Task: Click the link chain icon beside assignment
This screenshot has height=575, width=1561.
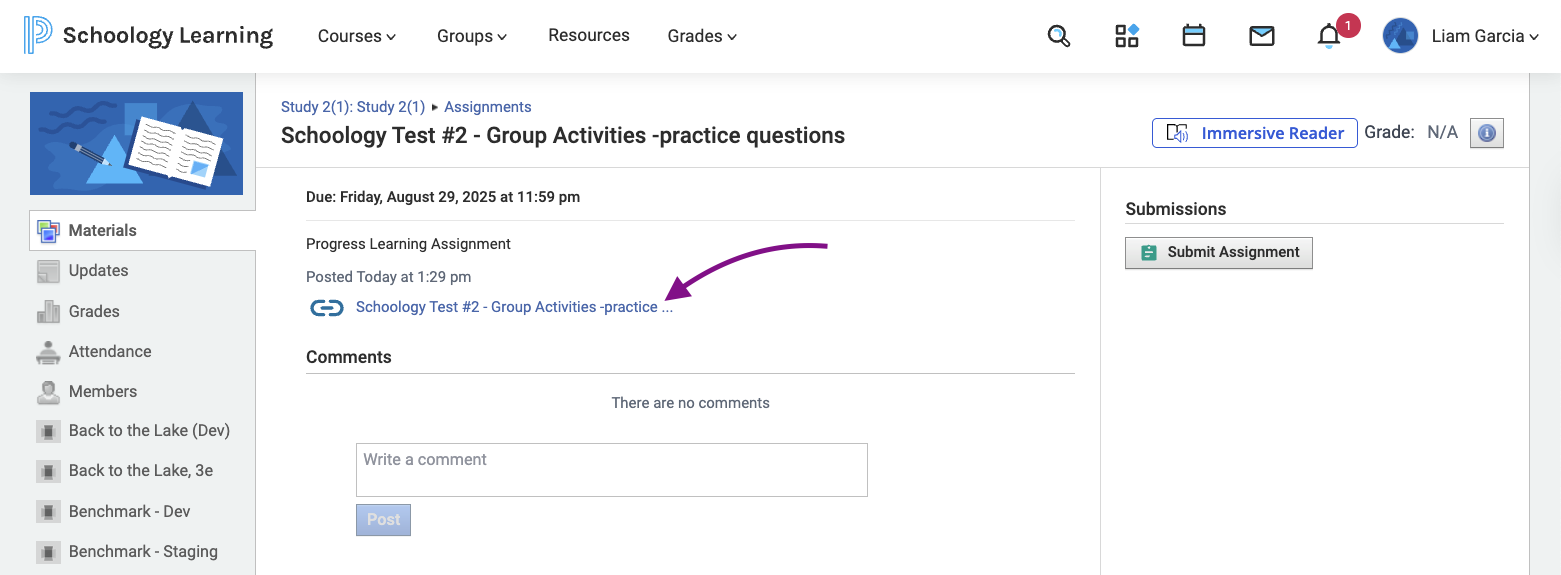Action: tap(327, 308)
